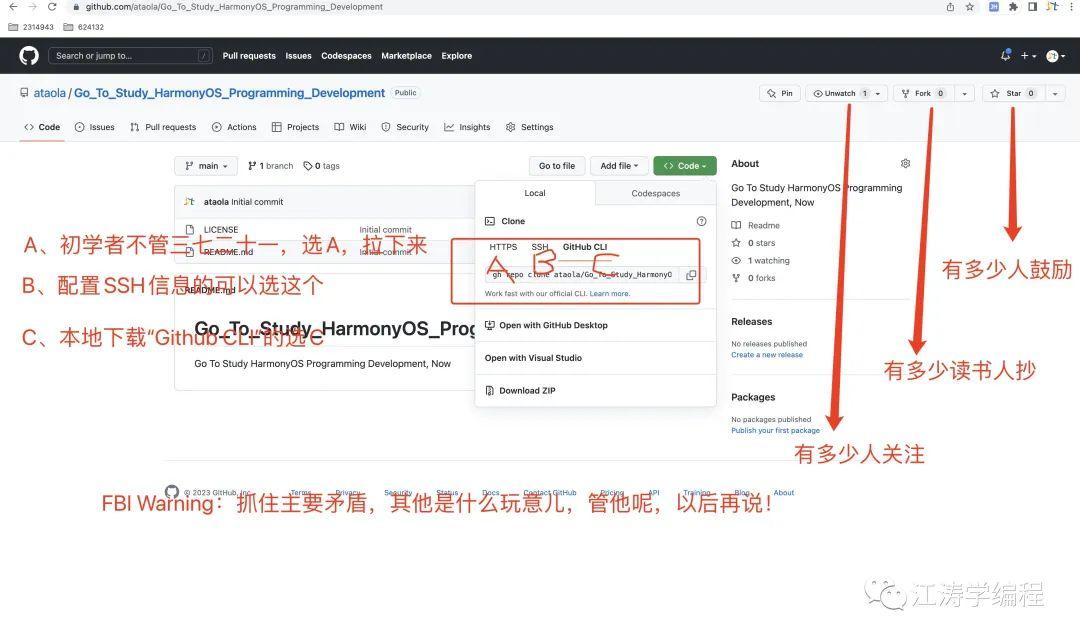Toggle the green Code dropdown button
1080x642 pixels.
tap(685, 166)
